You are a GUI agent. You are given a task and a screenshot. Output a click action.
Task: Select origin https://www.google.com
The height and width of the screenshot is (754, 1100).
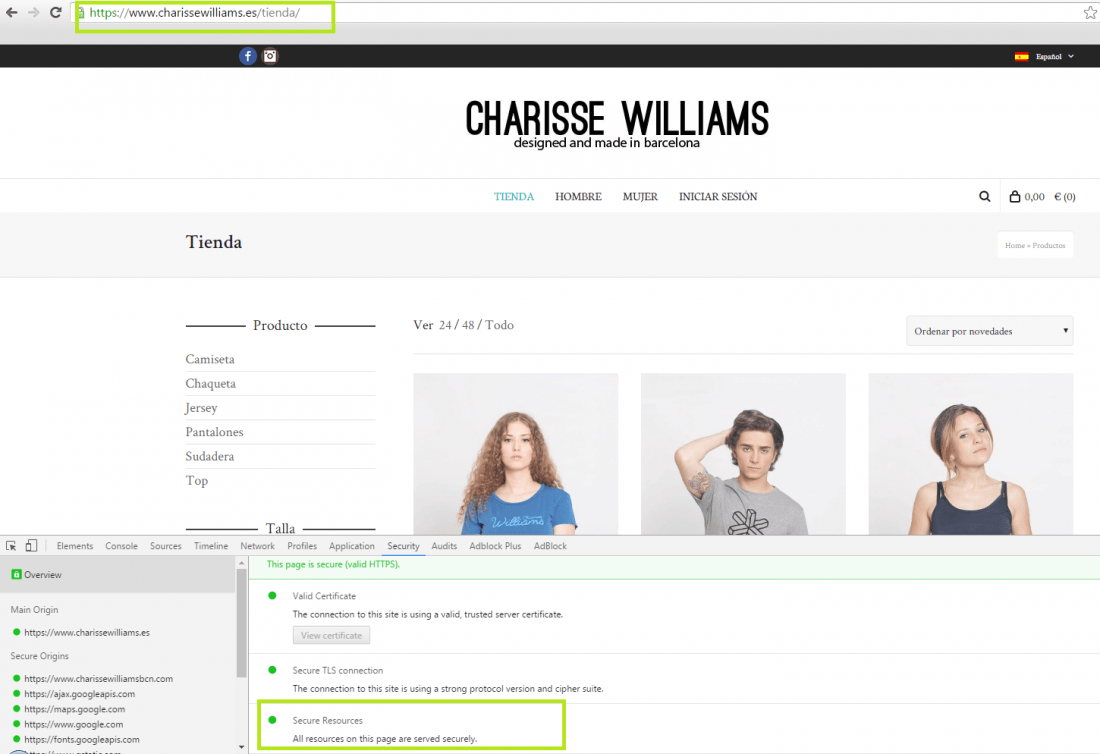pyautogui.click(x=73, y=725)
